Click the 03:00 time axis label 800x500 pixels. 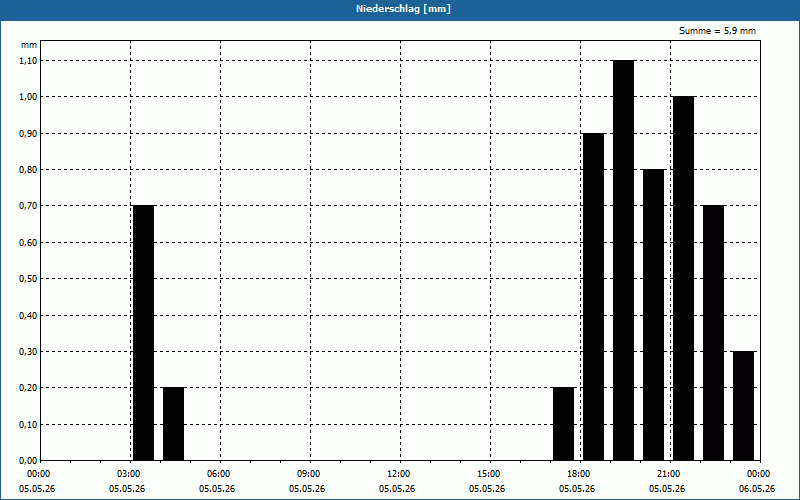point(130,474)
